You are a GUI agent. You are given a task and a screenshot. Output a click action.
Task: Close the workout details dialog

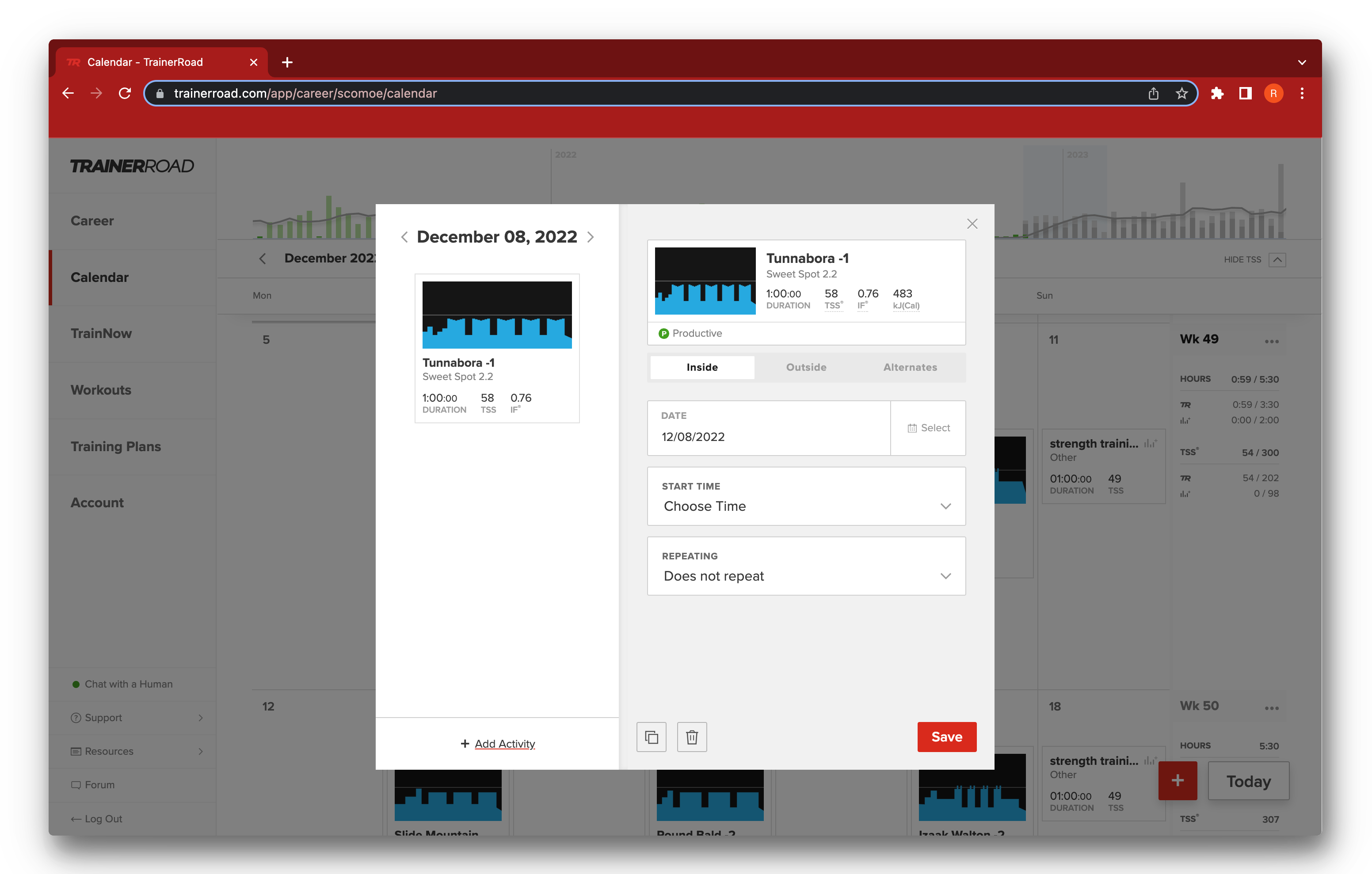(x=972, y=224)
